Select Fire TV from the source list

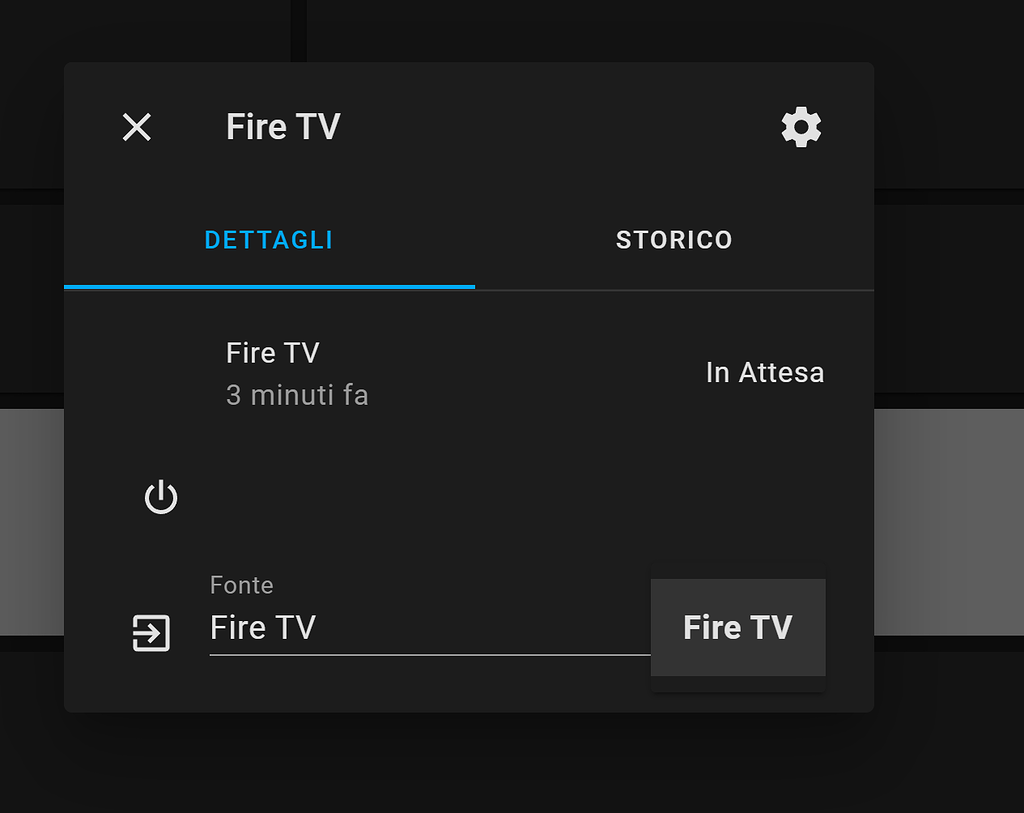tap(737, 628)
